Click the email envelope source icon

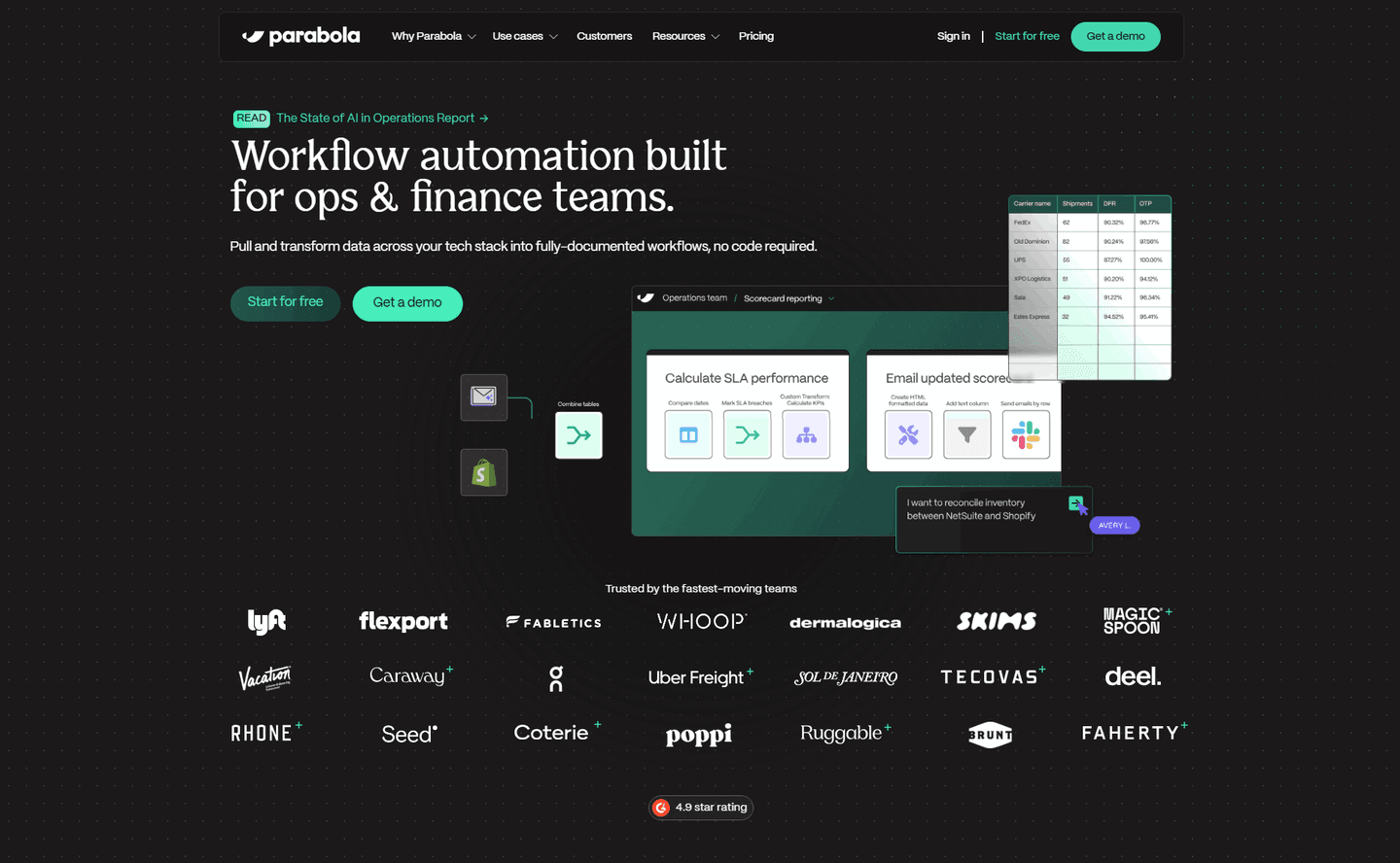[484, 397]
